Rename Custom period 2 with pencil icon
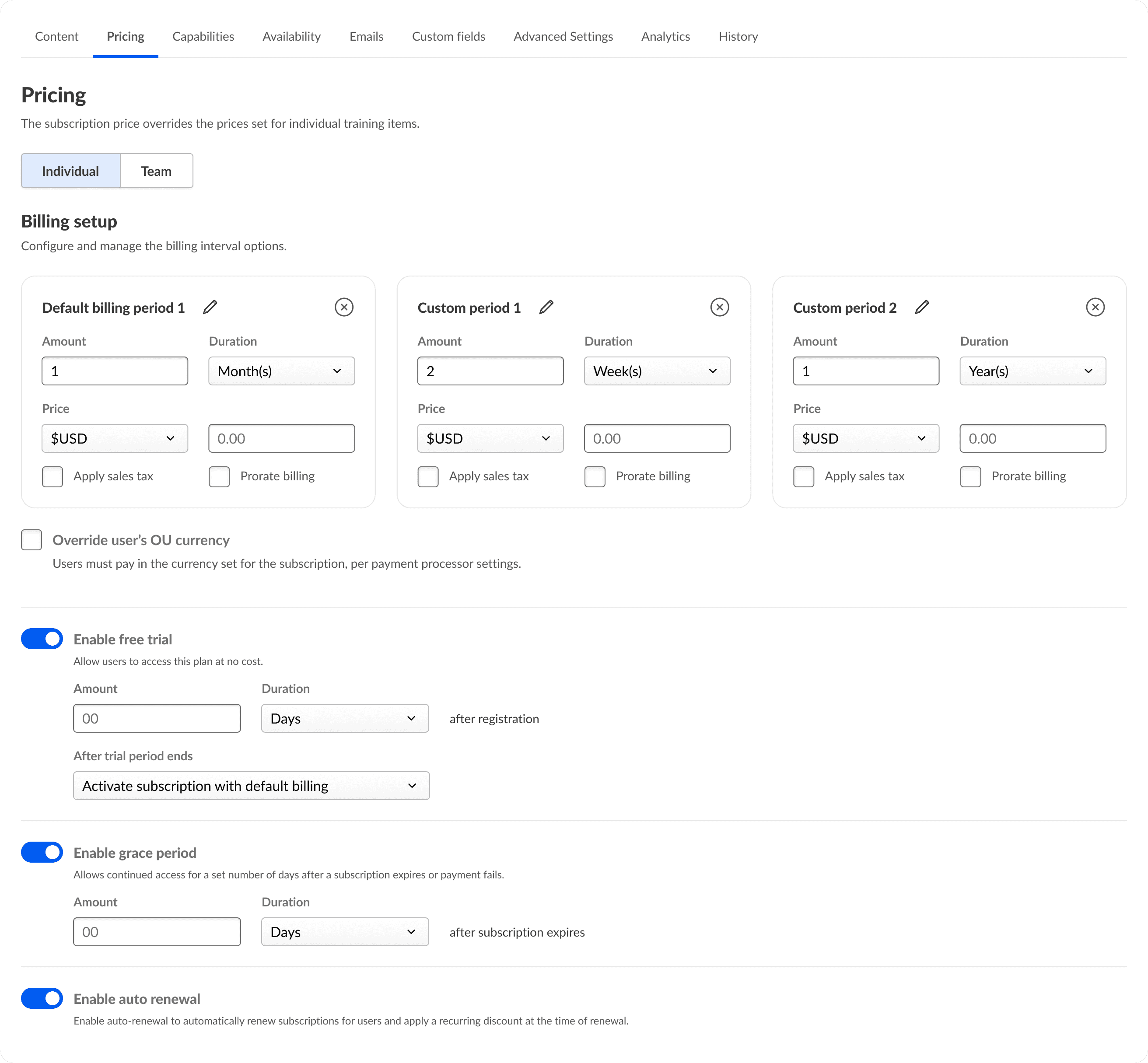 [921, 307]
